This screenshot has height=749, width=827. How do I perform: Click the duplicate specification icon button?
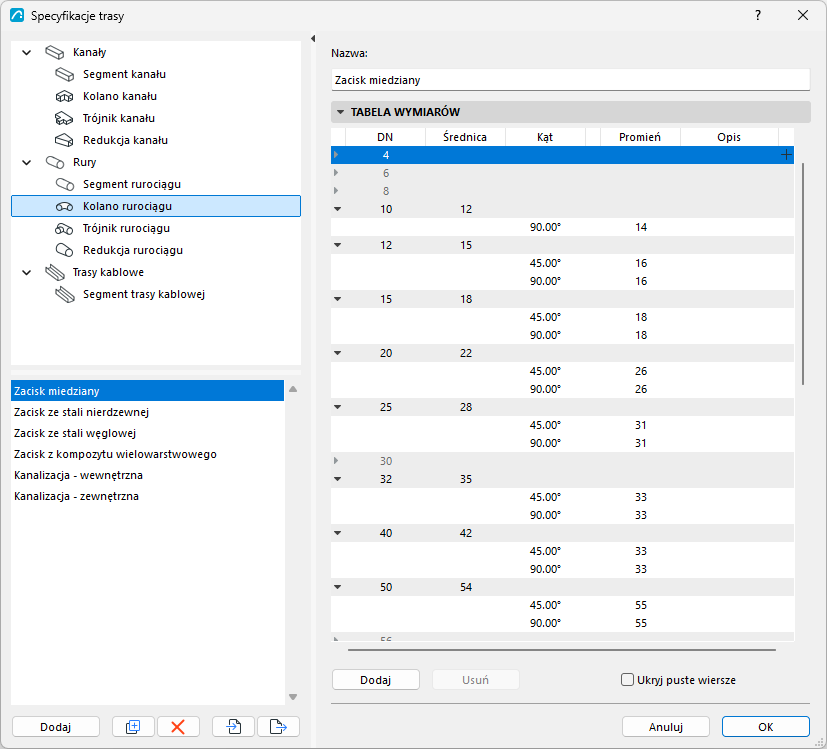pyautogui.click(x=133, y=727)
